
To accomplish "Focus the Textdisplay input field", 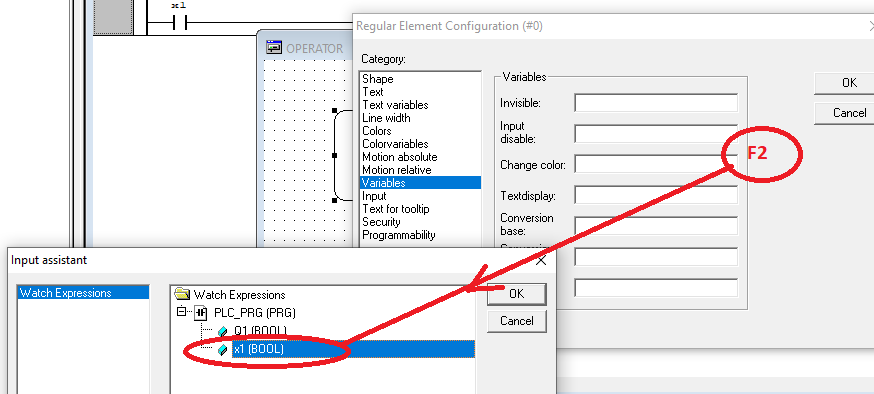I will [656, 196].
